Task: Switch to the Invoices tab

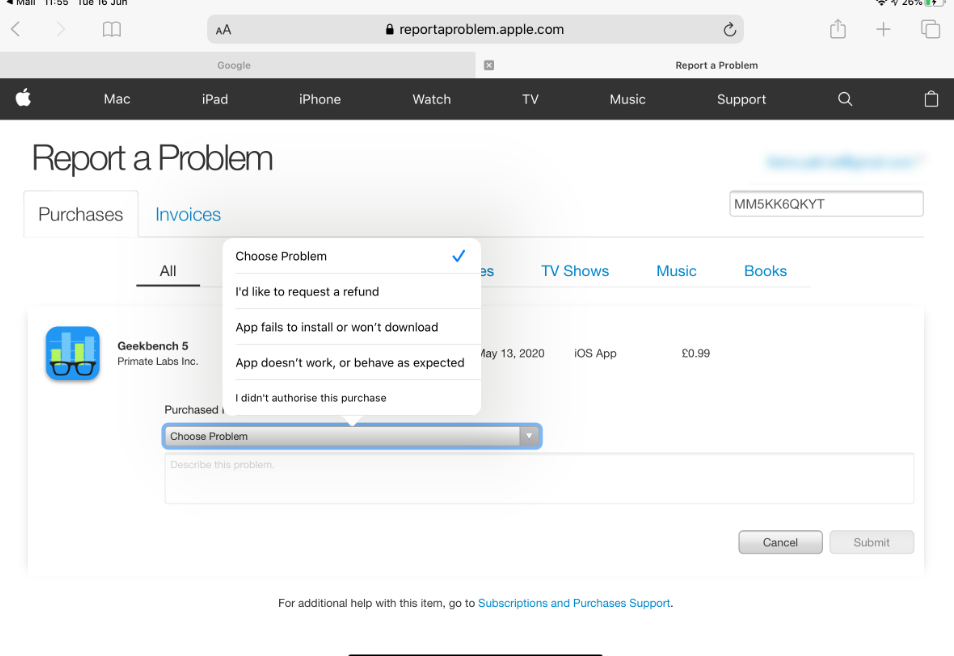Action: (187, 214)
